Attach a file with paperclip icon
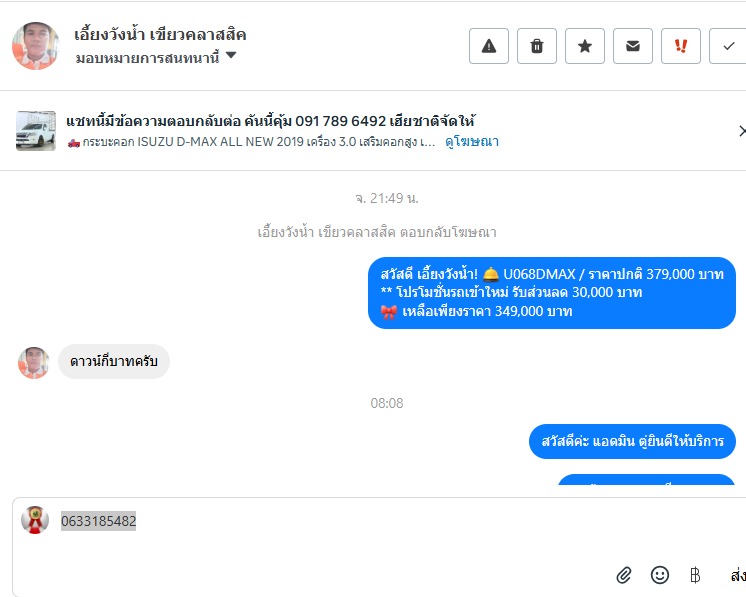The width and height of the screenshot is (746, 597). (624, 575)
